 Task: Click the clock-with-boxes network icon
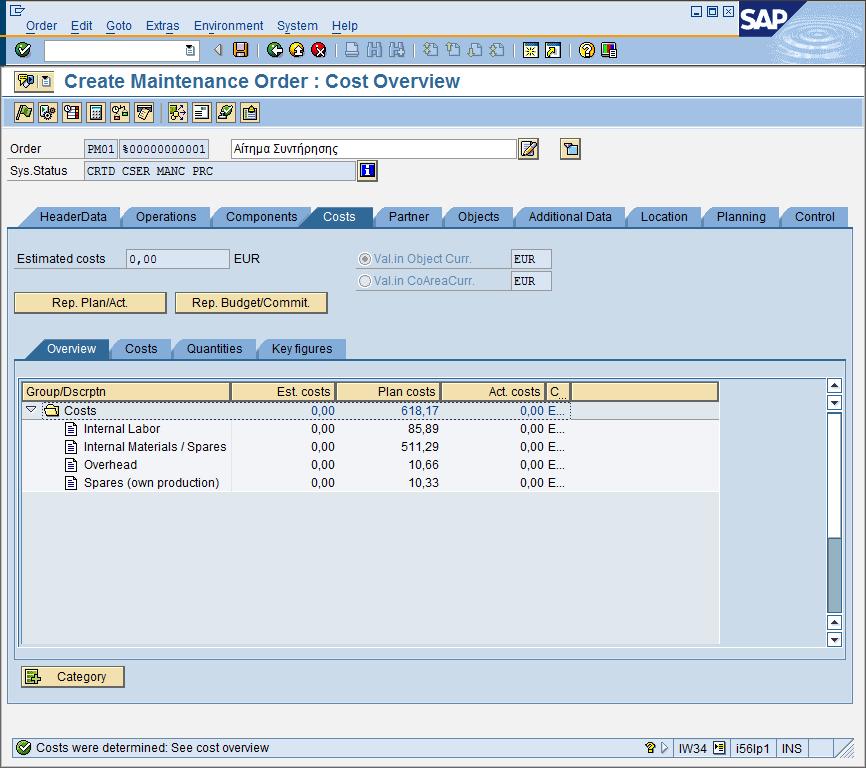coord(120,113)
